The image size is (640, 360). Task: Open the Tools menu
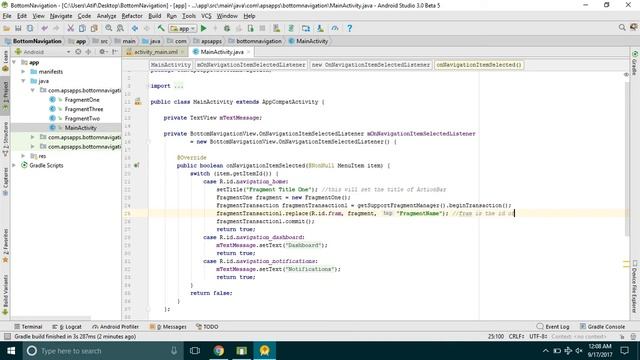[189, 16]
